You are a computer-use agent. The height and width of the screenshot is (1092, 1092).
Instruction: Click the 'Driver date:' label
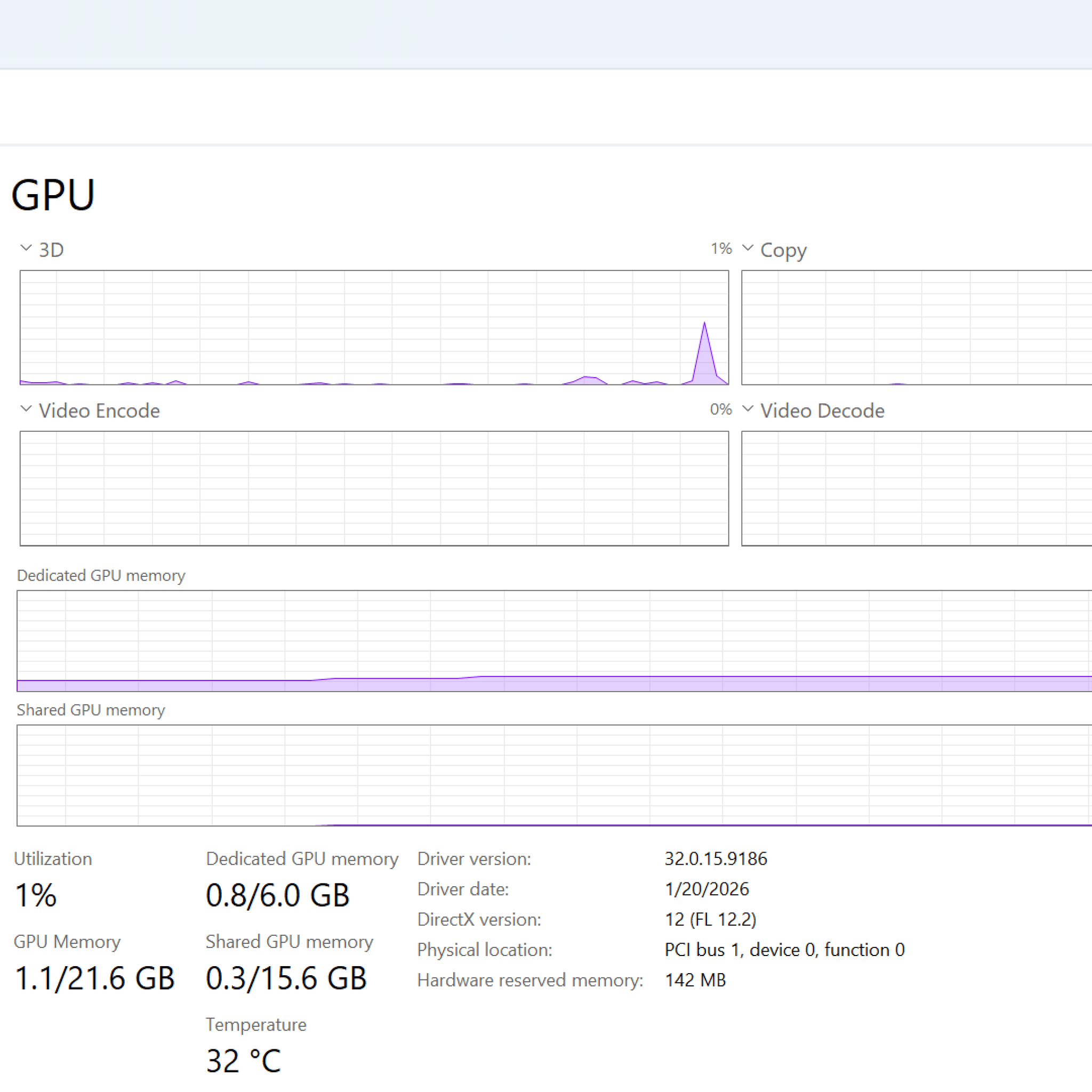pos(463,889)
